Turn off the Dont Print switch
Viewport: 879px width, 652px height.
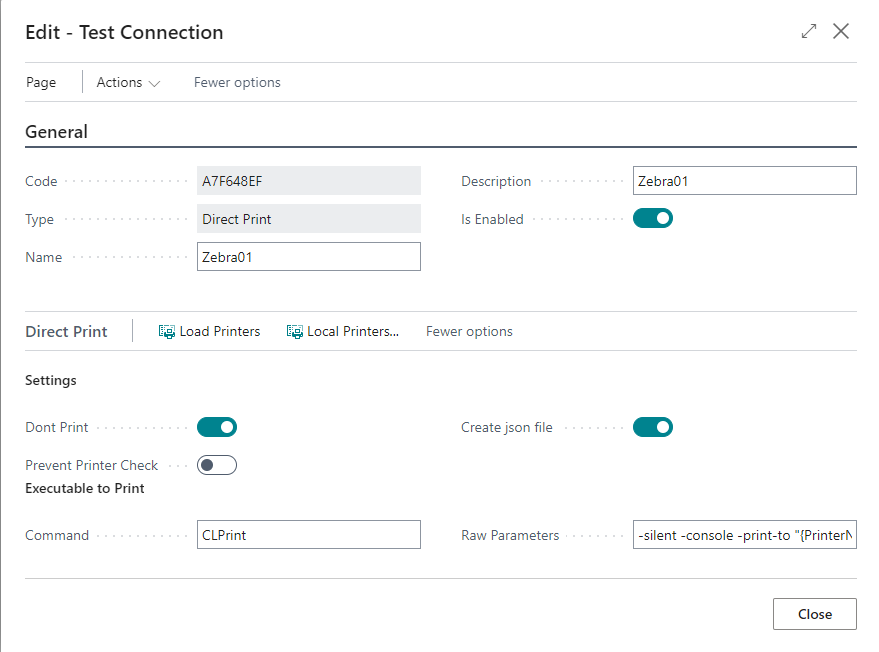click(217, 427)
